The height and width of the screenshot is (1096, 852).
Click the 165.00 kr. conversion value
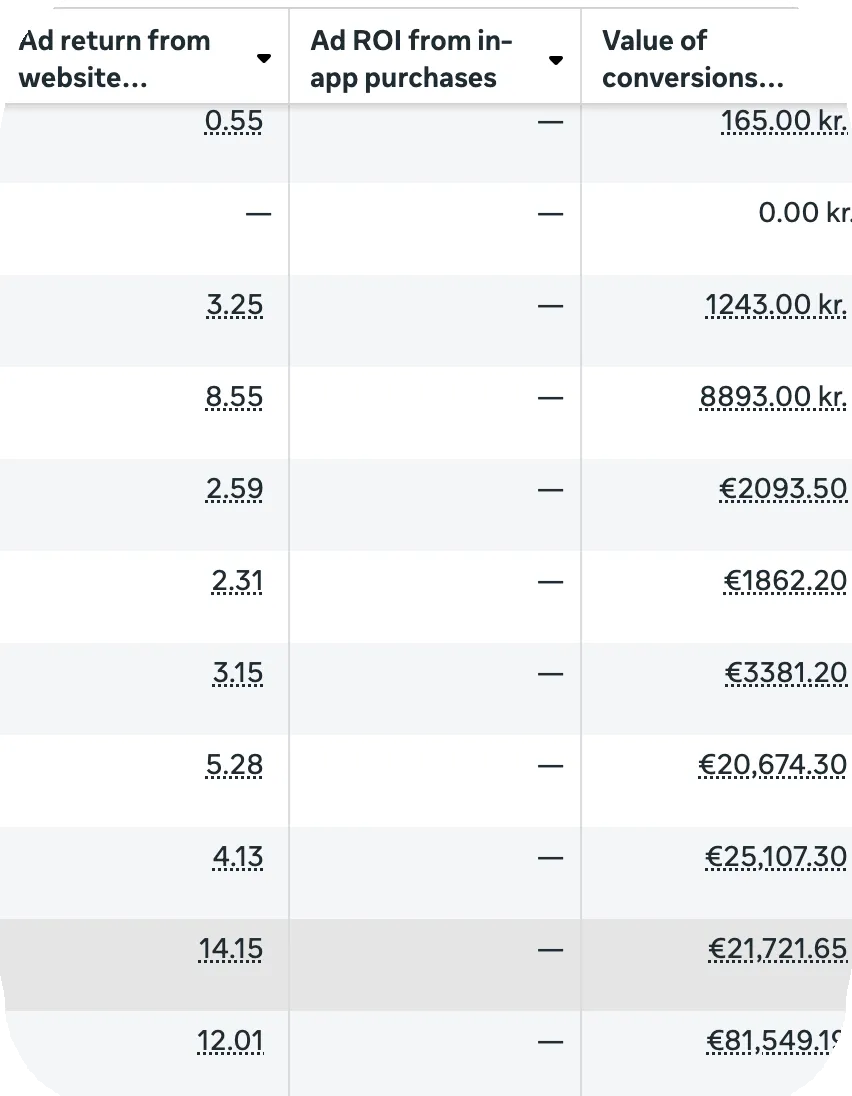pyautogui.click(x=784, y=121)
